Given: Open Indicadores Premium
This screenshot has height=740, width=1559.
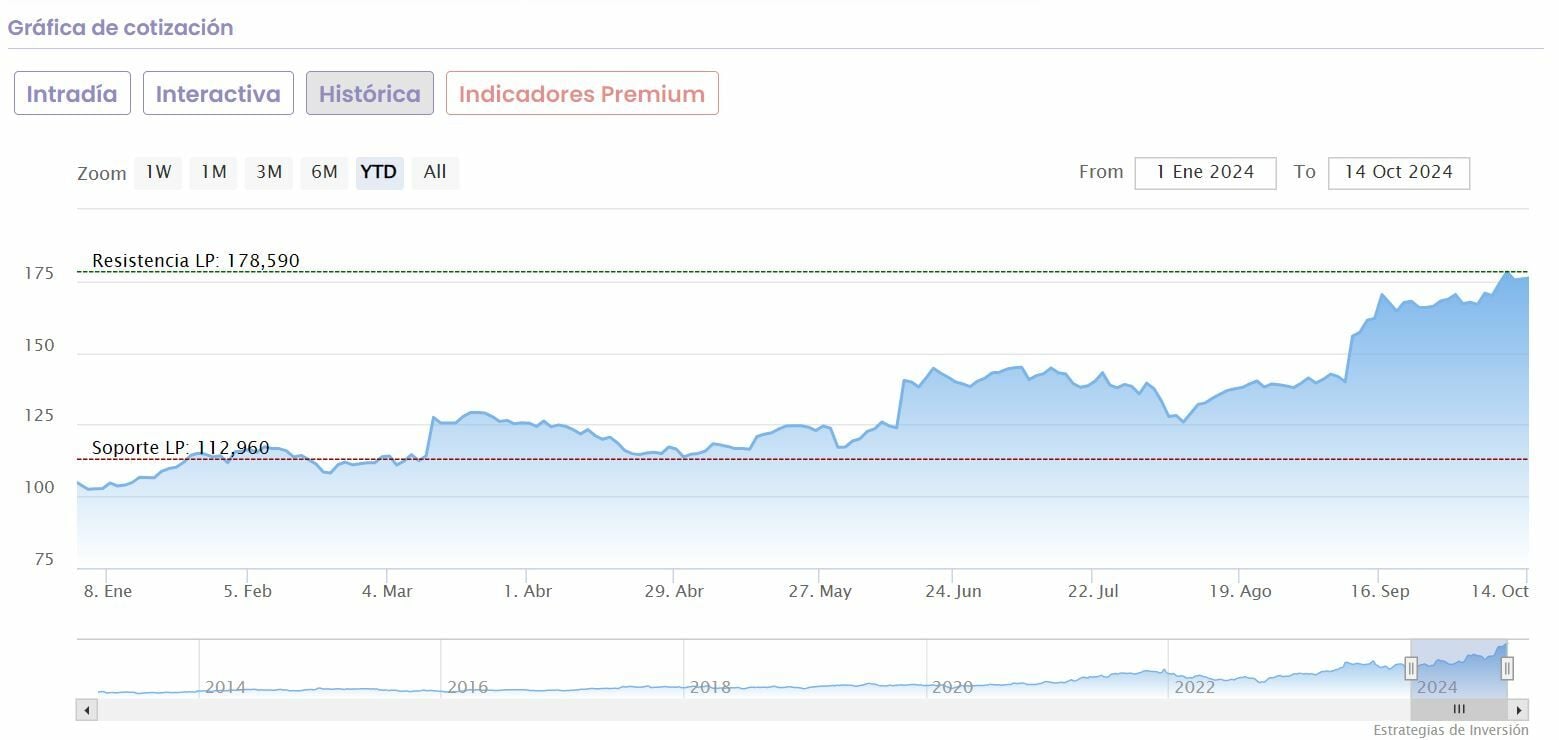Looking at the screenshot, I should click(582, 94).
